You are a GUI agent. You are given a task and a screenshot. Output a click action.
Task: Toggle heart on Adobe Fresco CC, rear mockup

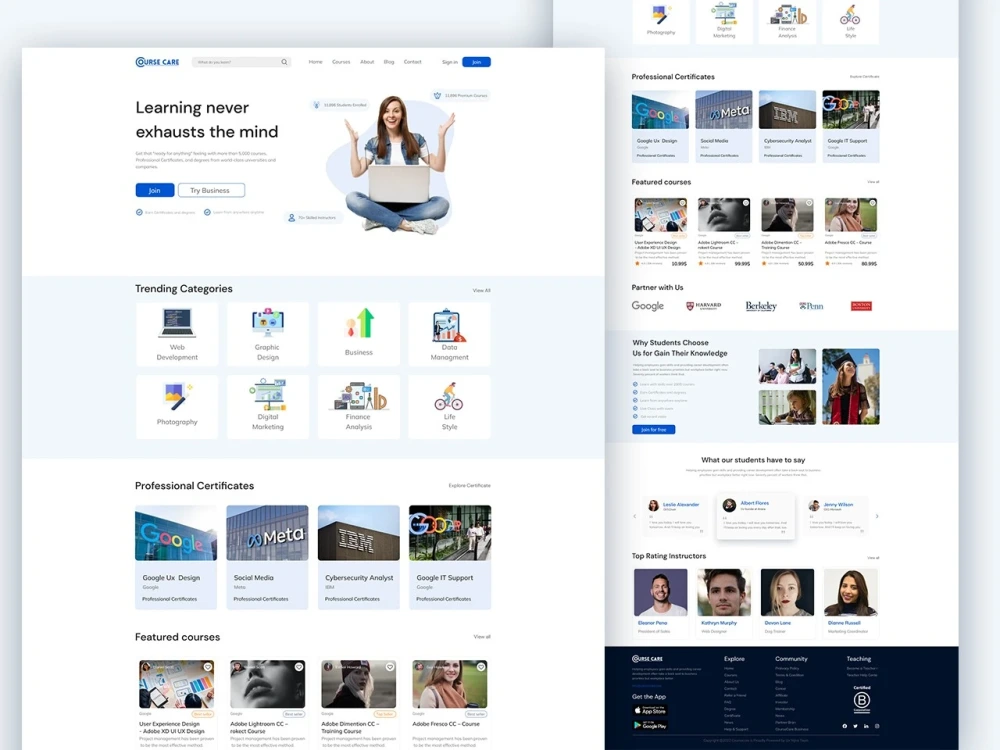tap(872, 203)
